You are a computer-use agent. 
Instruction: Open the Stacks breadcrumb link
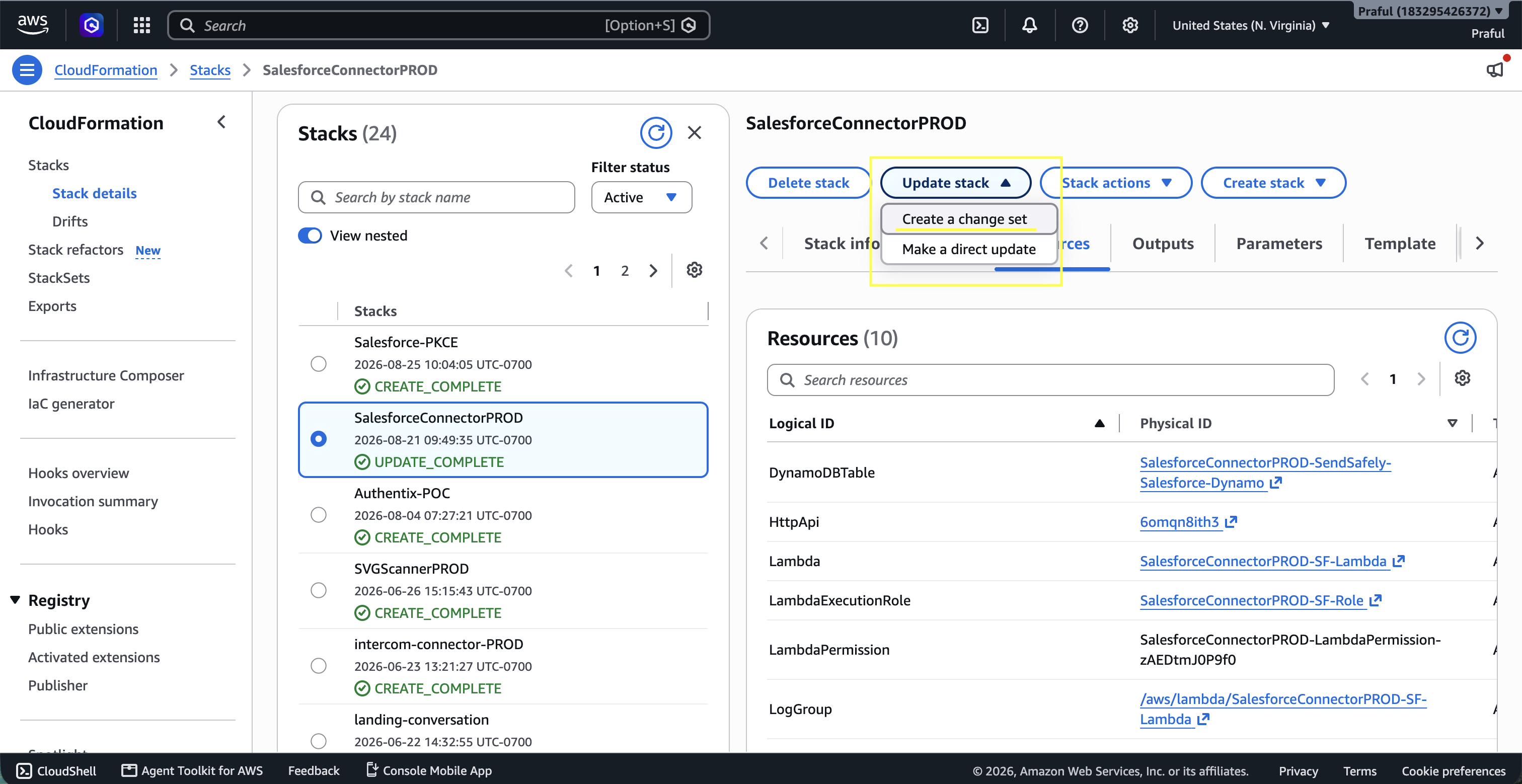click(210, 70)
